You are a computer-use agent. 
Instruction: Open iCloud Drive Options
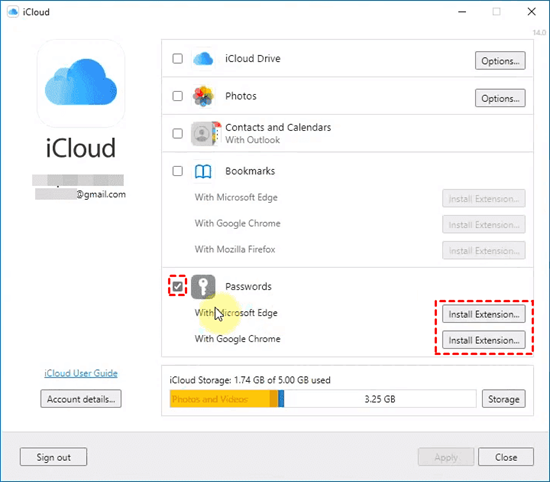500,61
